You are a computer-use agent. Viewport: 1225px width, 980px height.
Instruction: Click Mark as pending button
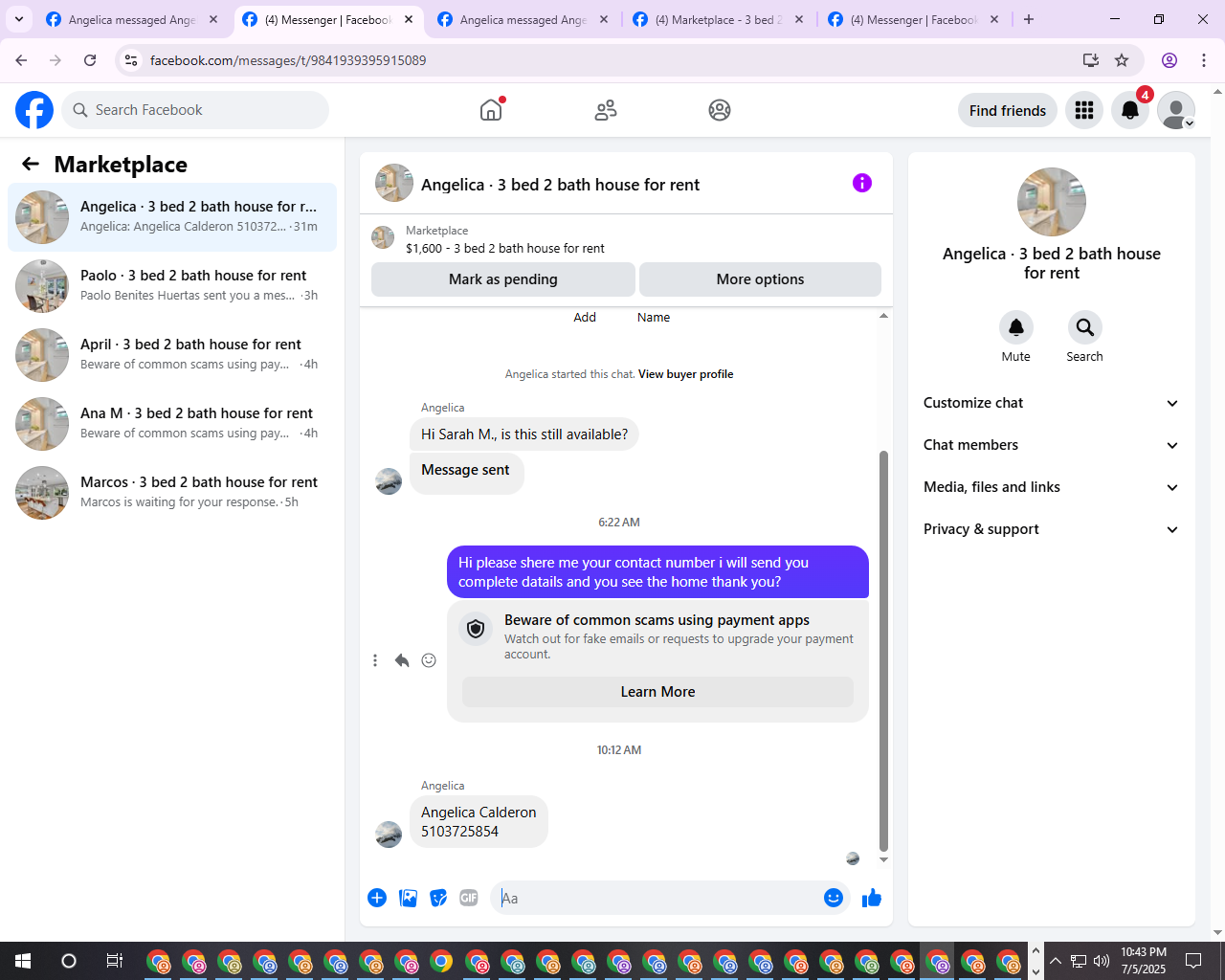click(x=503, y=279)
